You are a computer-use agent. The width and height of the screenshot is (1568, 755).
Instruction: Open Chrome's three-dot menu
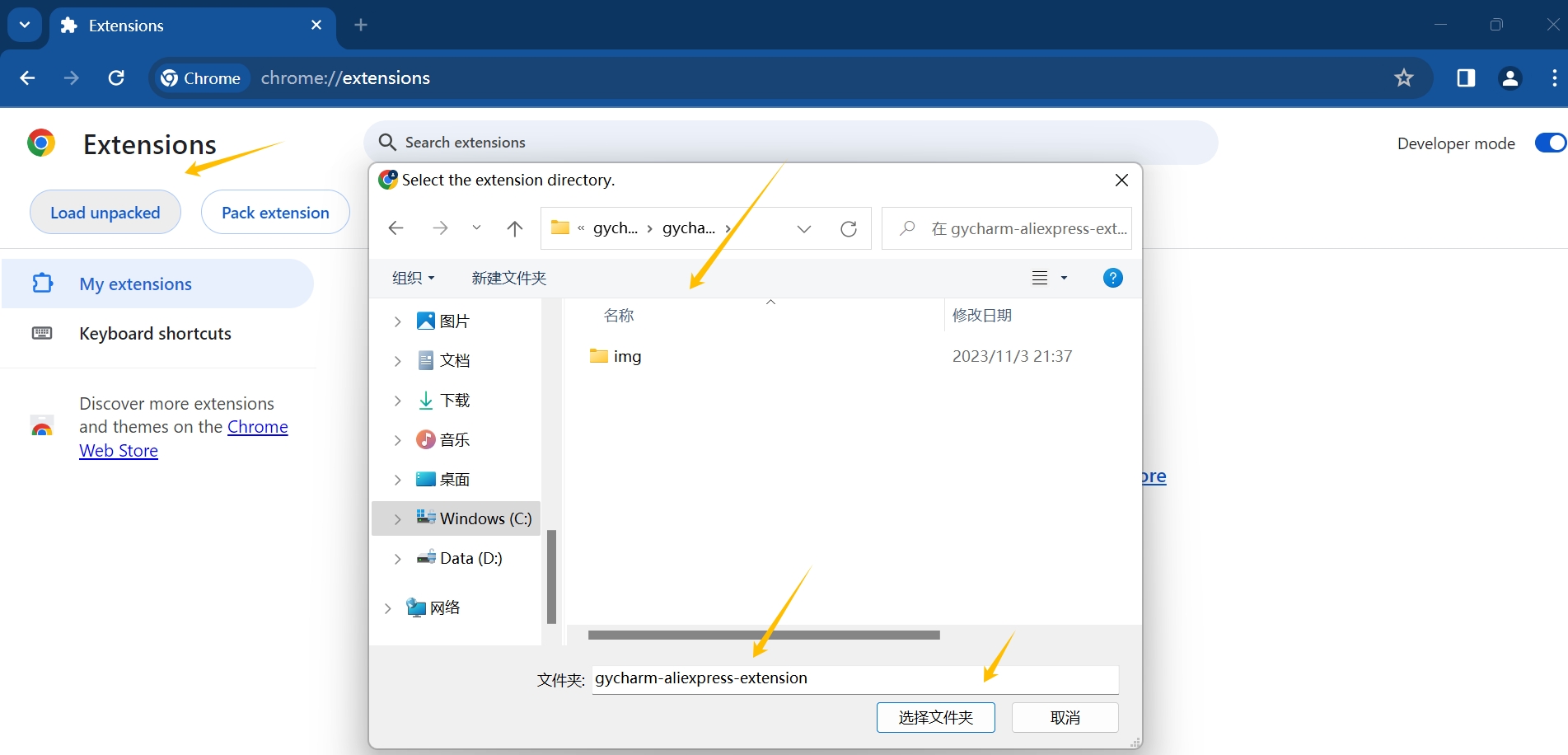[x=1554, y=77]
